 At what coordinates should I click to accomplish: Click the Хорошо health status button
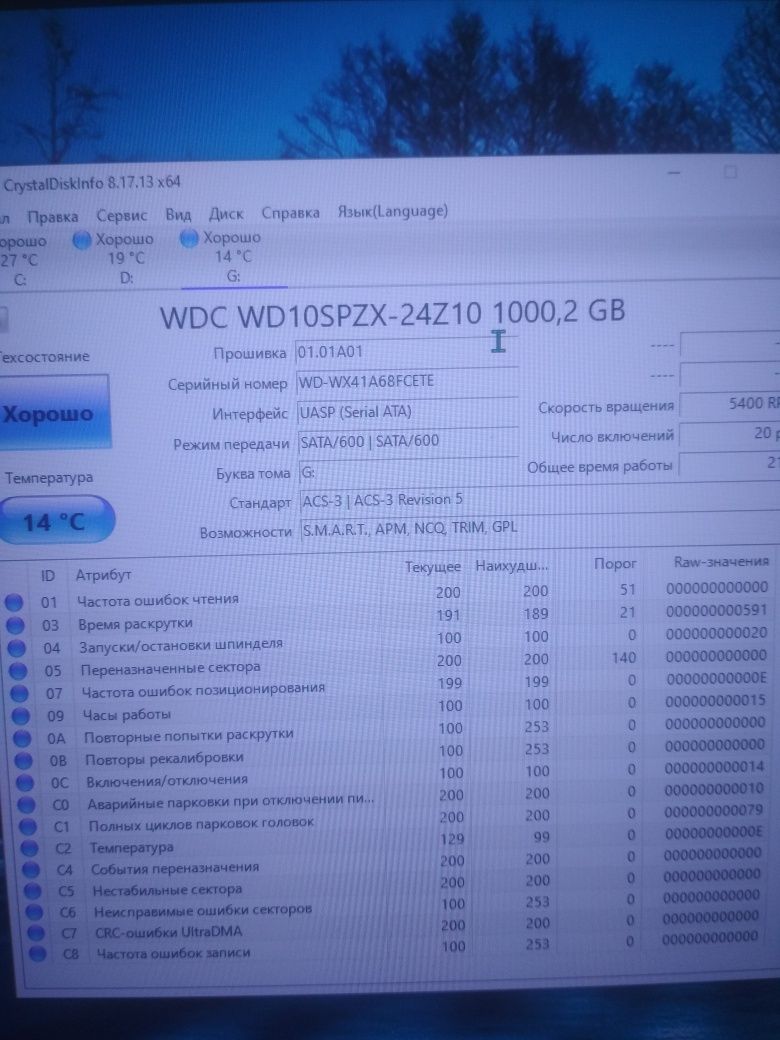[54, 414]
